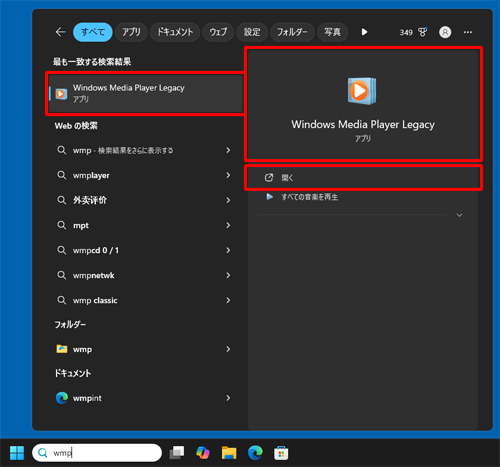The height and width of the screenshot is (467, 500).
Task: Click the play icon beside すべての音楽を再生
Action: 270,197
